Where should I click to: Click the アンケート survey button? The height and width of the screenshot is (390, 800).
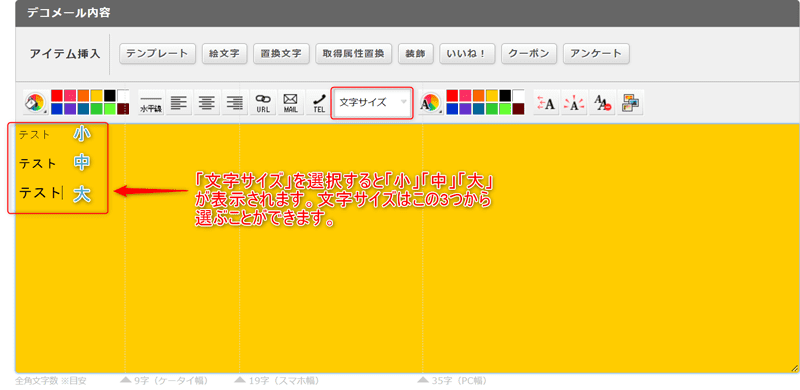coord(596,54)
